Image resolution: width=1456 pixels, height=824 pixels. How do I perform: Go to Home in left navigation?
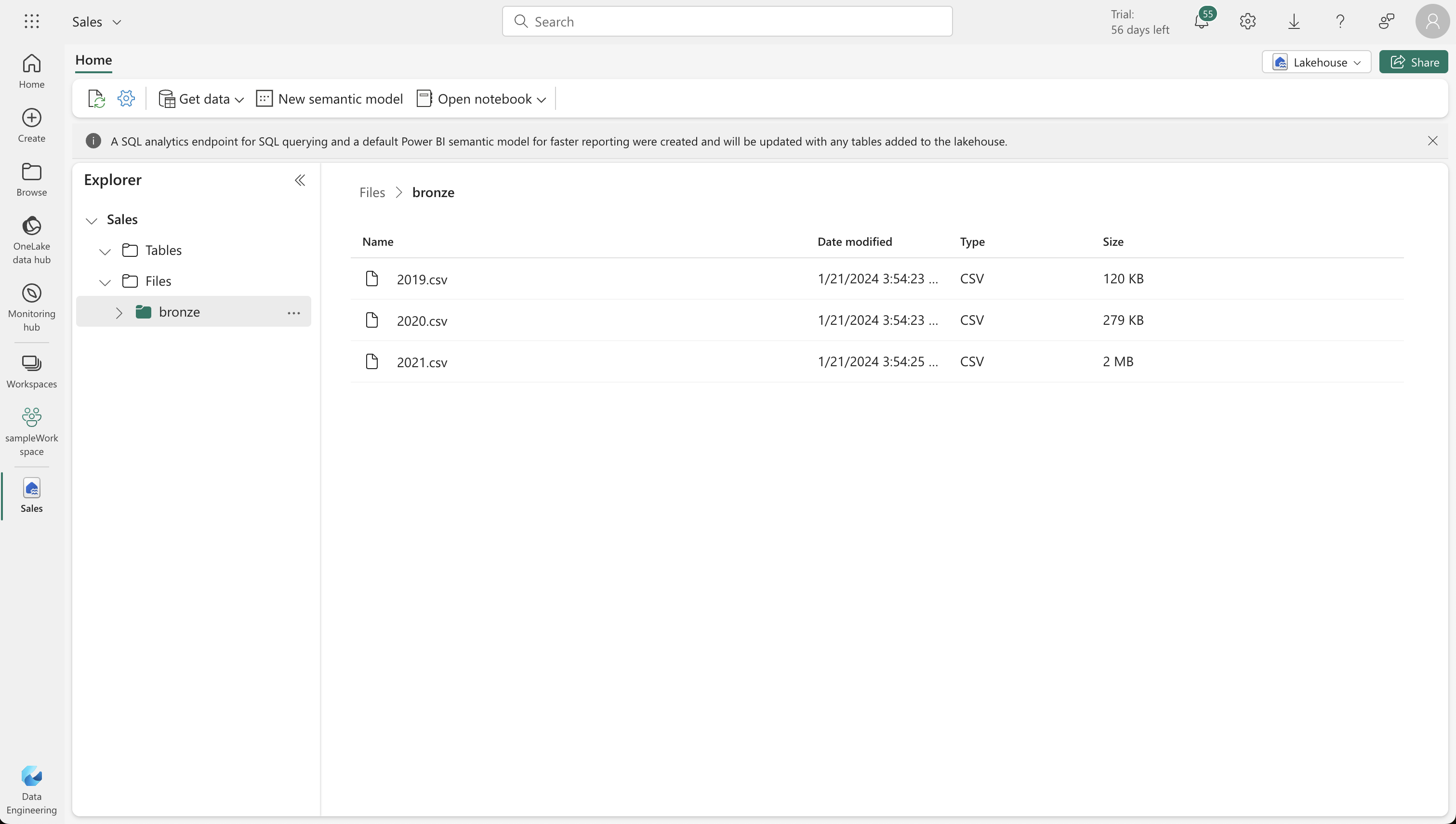tap(32, 71)
